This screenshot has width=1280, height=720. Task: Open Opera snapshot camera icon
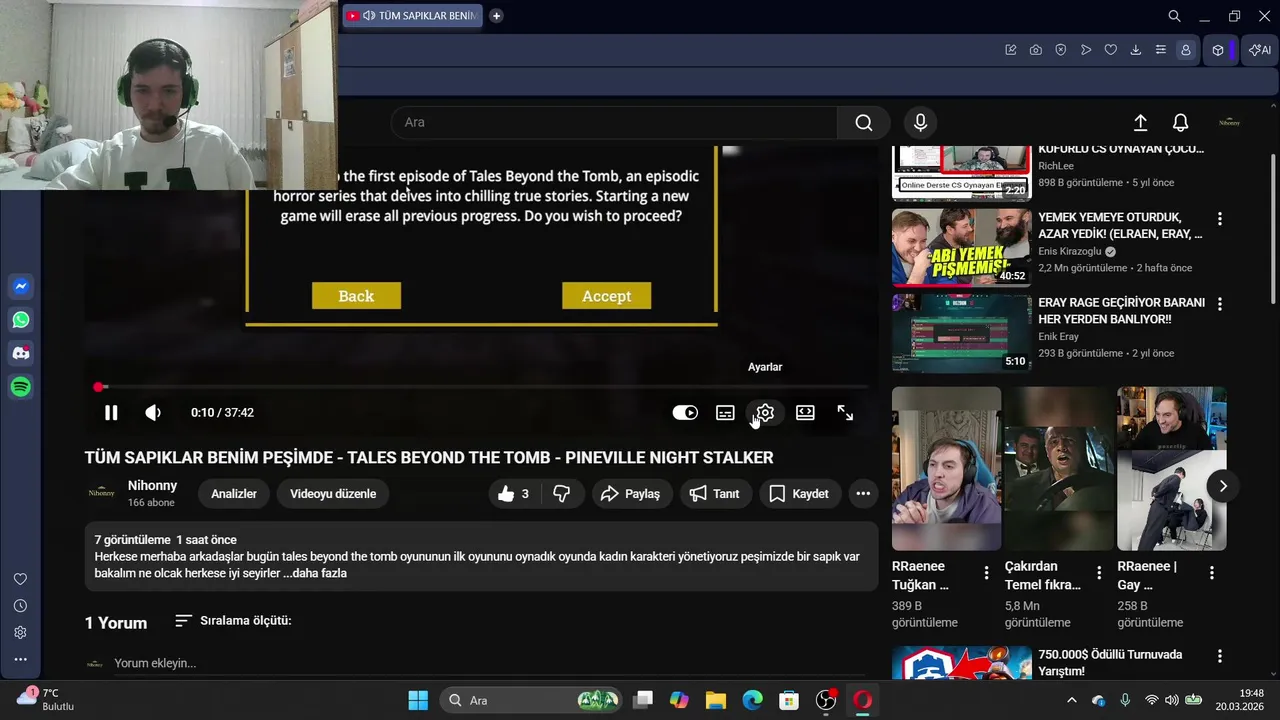pyautogui.click(x=1036, y=50)
